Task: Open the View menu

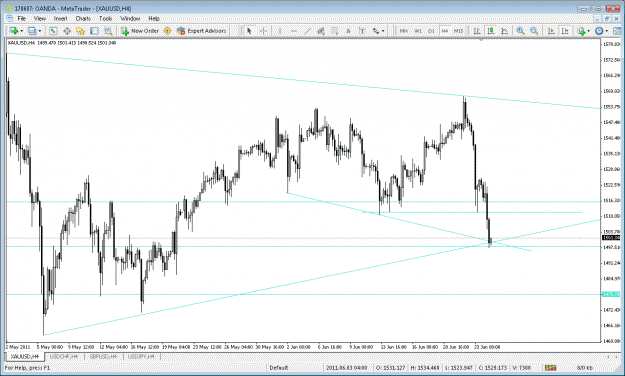Action: (39, 18)
